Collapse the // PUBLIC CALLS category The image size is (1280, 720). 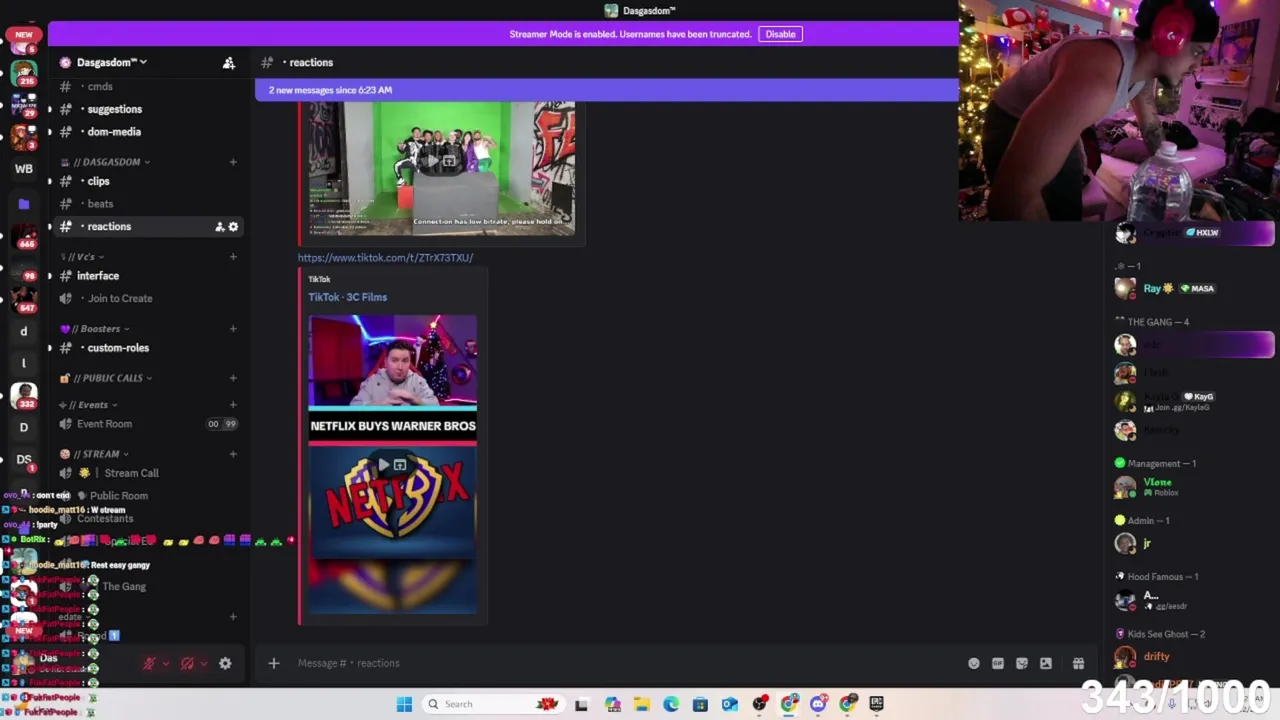[x=106, y=378]
